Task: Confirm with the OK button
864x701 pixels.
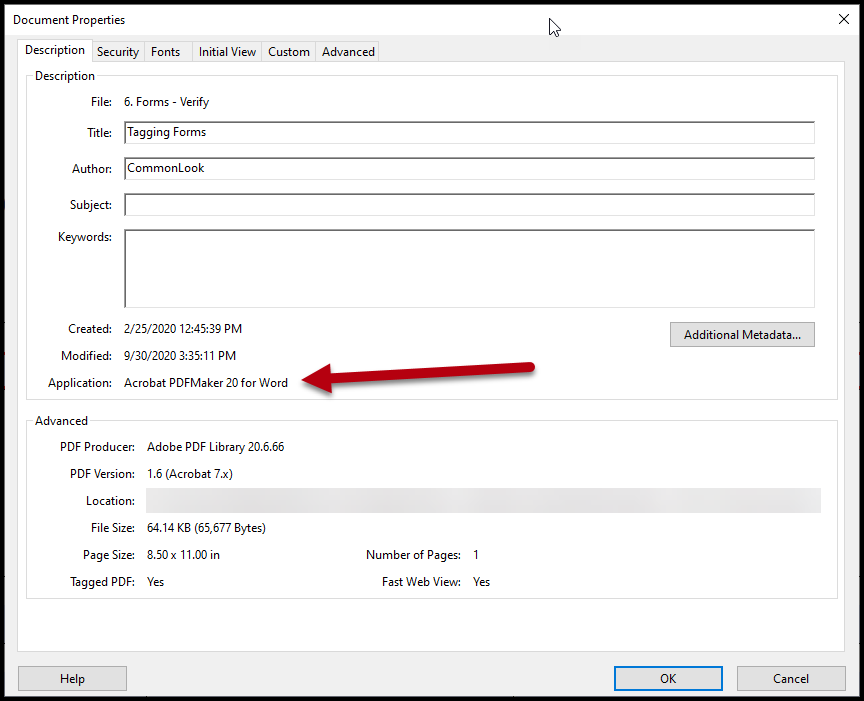Action: click(x=668, y=678)
